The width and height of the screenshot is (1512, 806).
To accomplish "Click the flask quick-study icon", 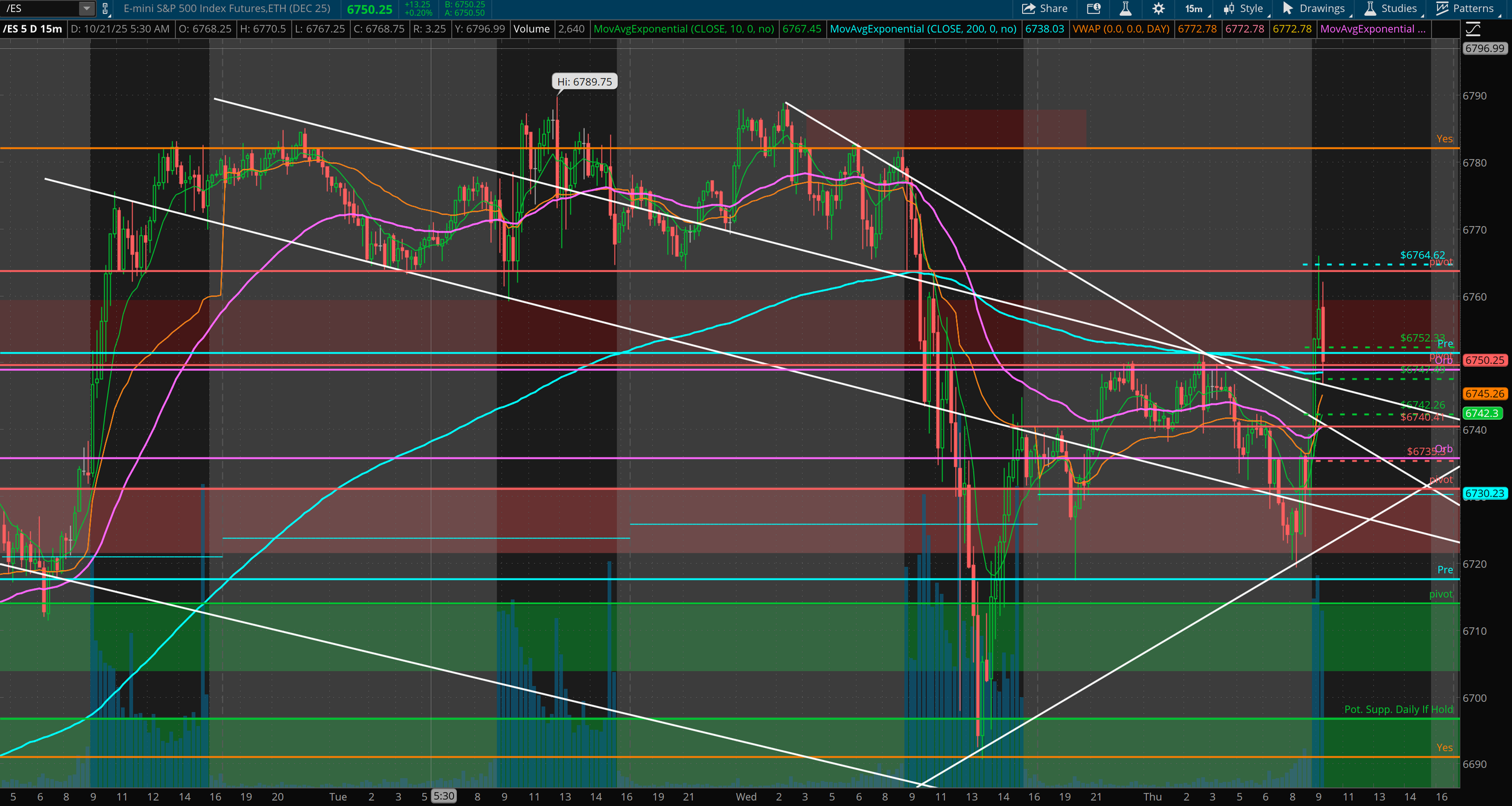I will click(x=1126, y=8).
